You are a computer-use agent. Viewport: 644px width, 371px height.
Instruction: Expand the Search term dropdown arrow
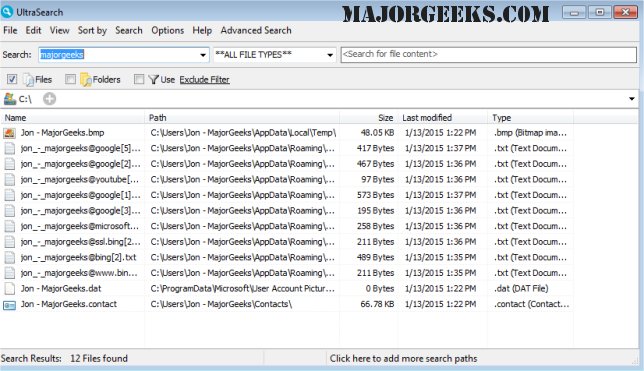(x=203, y=55)
